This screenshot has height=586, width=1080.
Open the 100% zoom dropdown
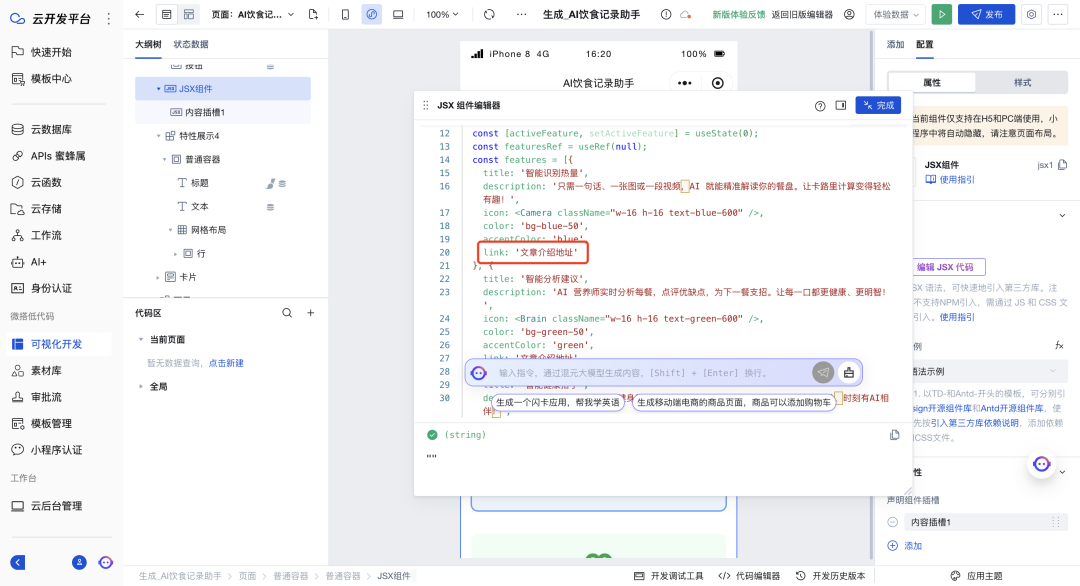click(x=442, y=14)
